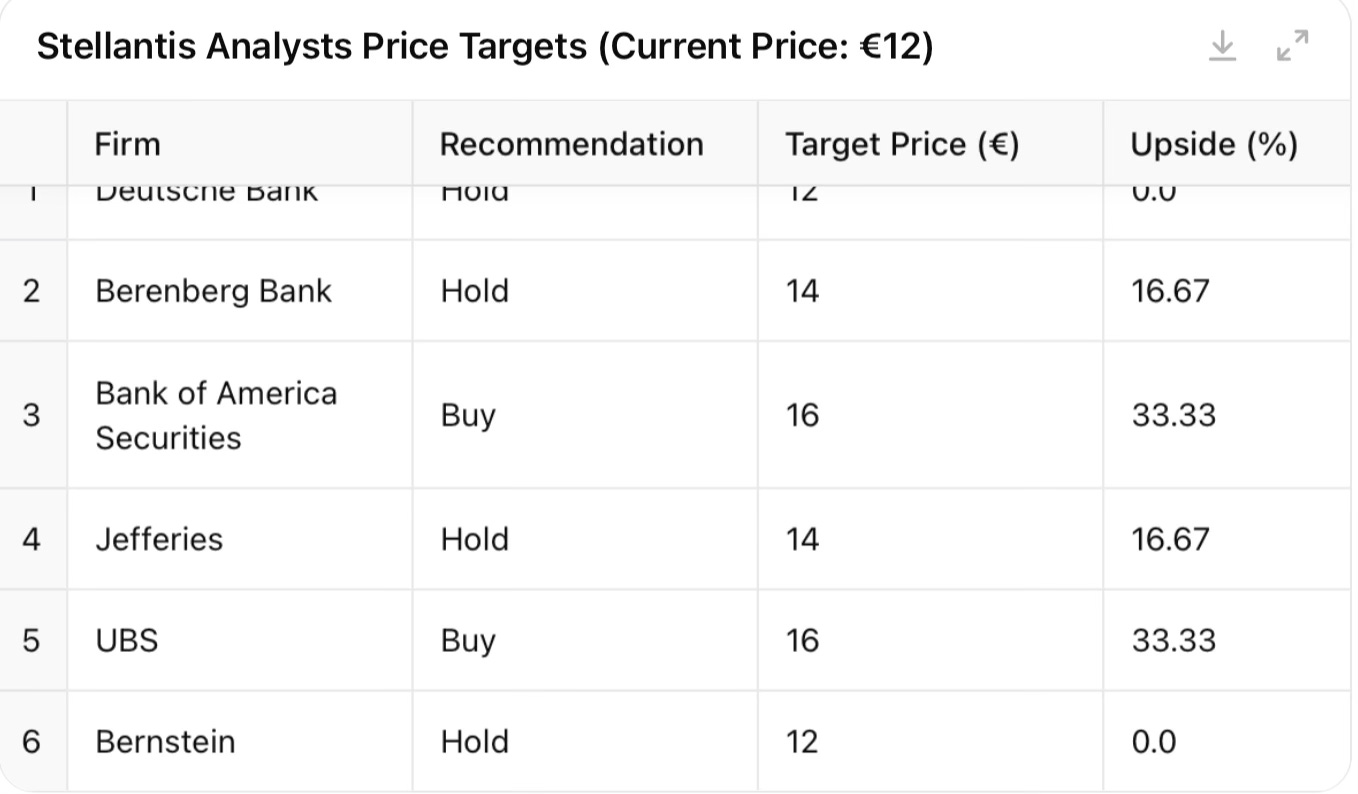Select the Berenberg Bank firm cell
The image size is (1358, 794).
213,291
